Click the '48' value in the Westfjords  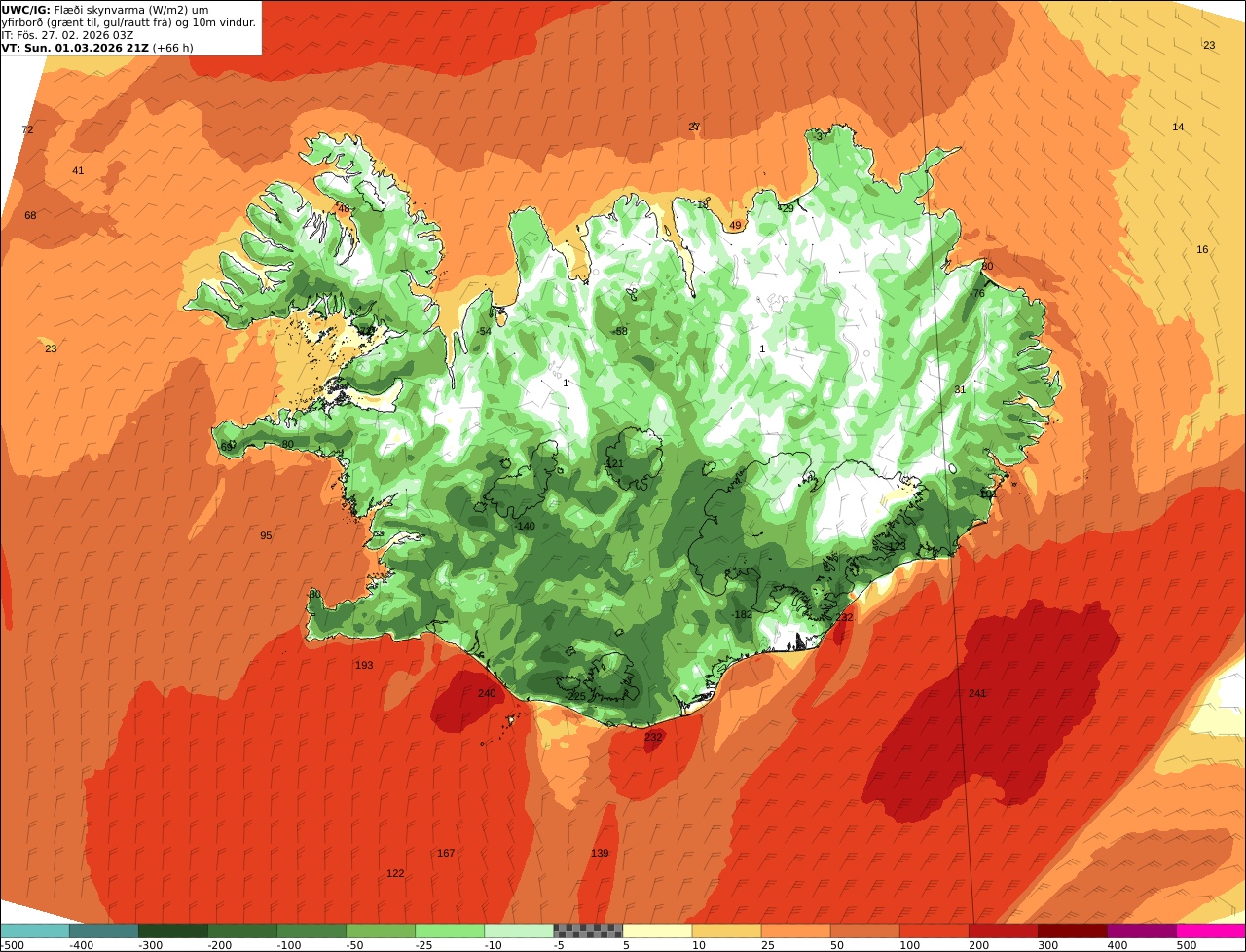pos(344,208)
